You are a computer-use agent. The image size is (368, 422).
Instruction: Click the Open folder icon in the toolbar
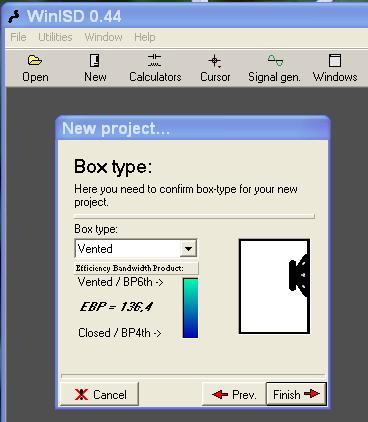click(35, 61)
